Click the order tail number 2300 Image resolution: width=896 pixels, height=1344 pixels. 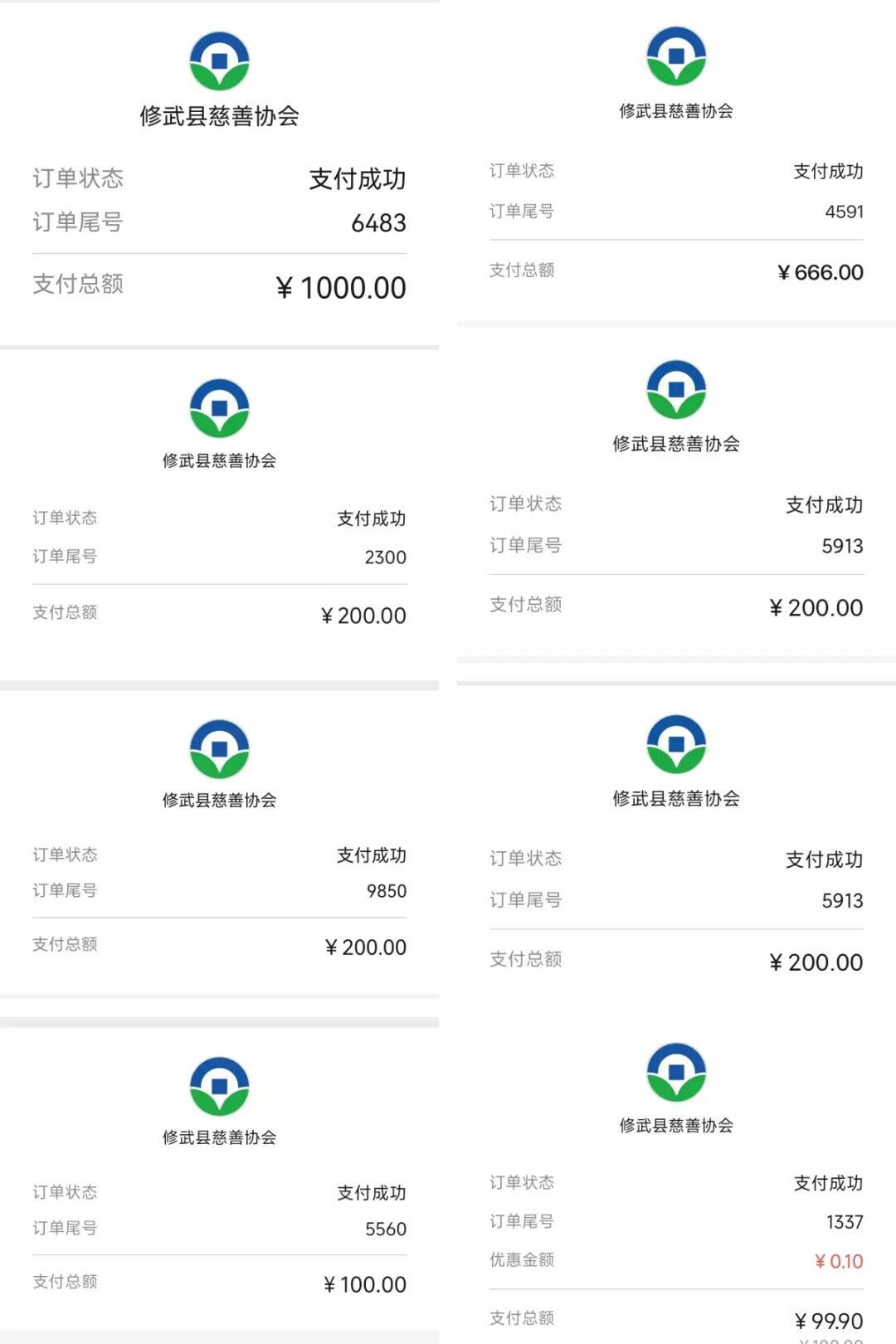(x=385, y=558)
